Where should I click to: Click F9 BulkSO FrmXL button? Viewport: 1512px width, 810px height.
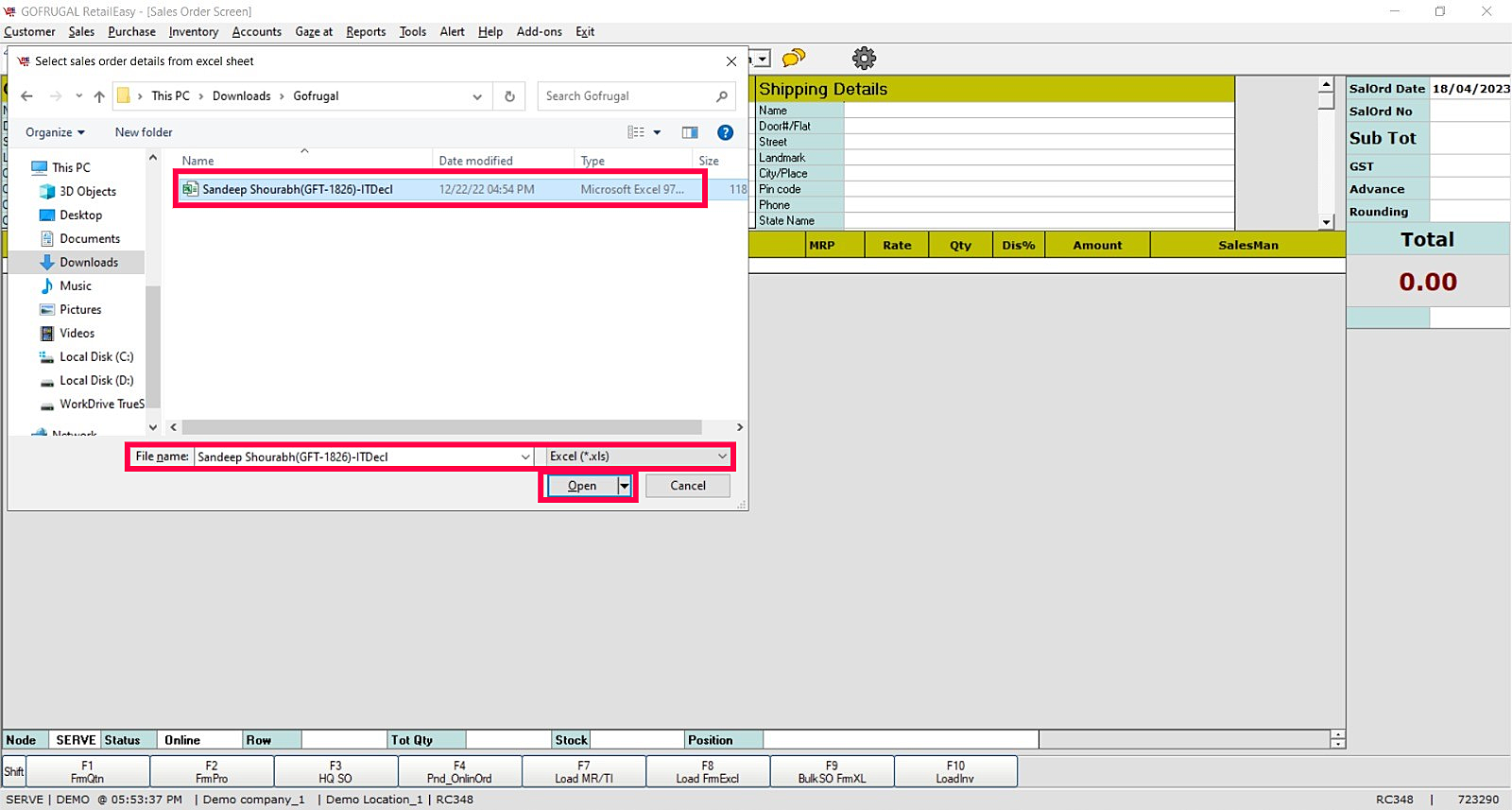tap(832, 771)
